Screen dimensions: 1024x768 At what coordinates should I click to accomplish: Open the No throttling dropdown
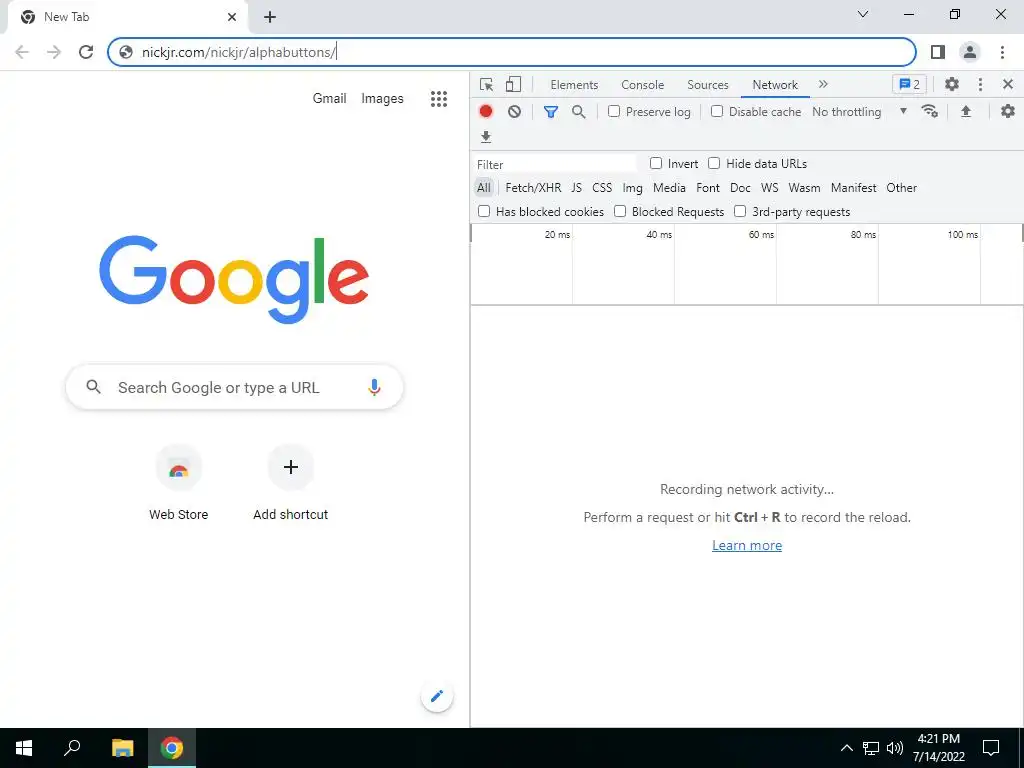pos(859,112)
